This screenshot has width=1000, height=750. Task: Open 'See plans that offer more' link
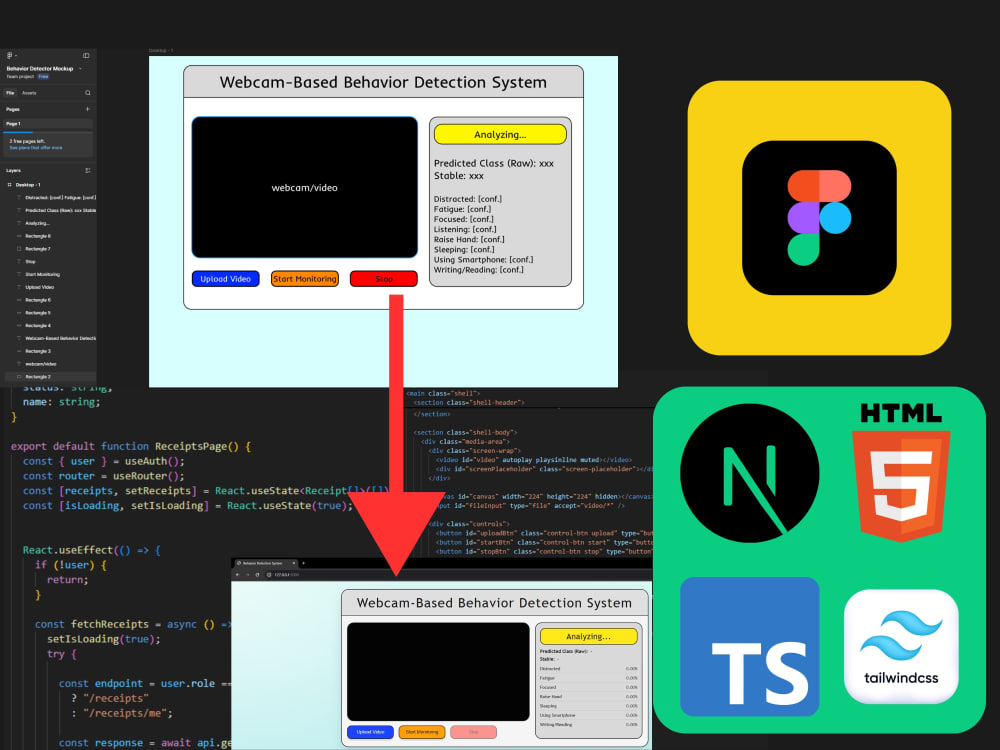point(36,148)
